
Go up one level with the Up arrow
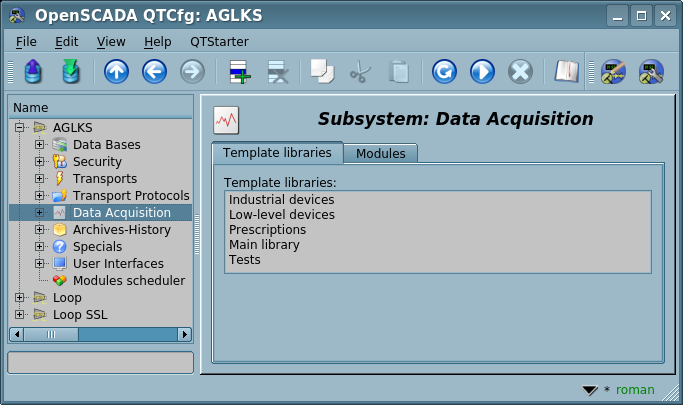[116, 72]
